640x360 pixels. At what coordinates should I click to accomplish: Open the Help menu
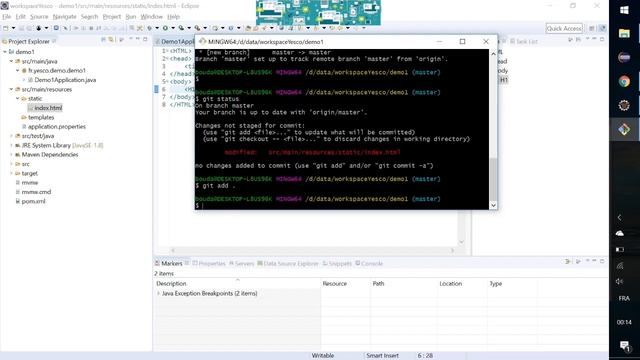click(173, 17)
